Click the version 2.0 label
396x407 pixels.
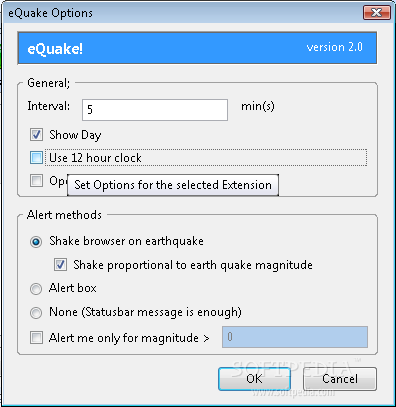[334, 47]
